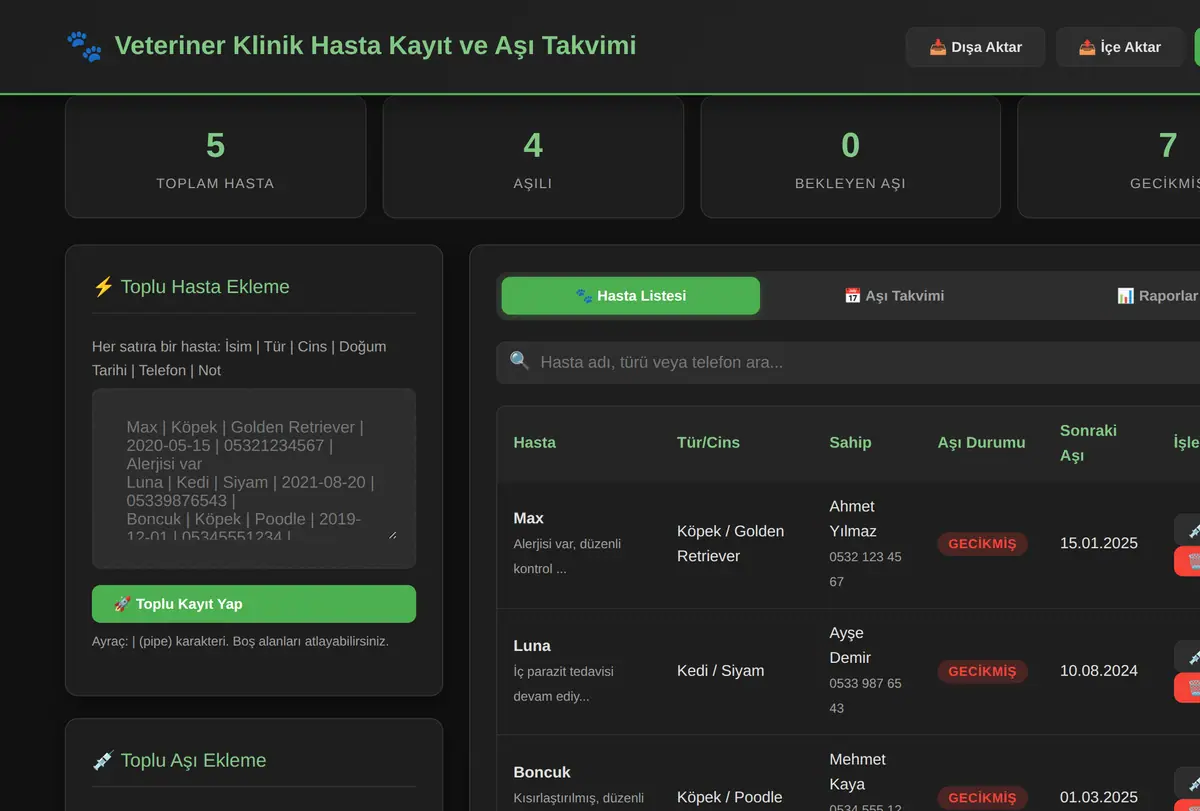Delete Luna using the red trash button
The height and width of the screenshot is (811, 1200).
[x=1188, y=688]
